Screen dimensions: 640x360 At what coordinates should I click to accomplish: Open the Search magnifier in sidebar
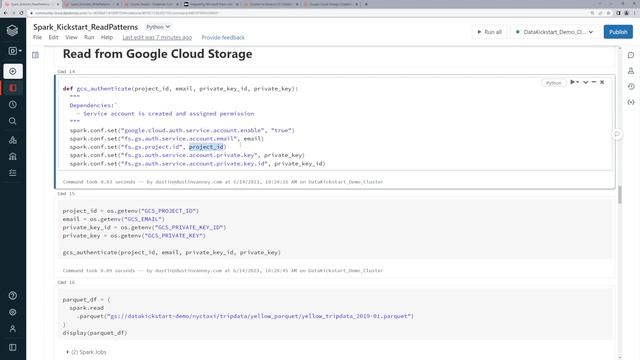tap(13, 121)
